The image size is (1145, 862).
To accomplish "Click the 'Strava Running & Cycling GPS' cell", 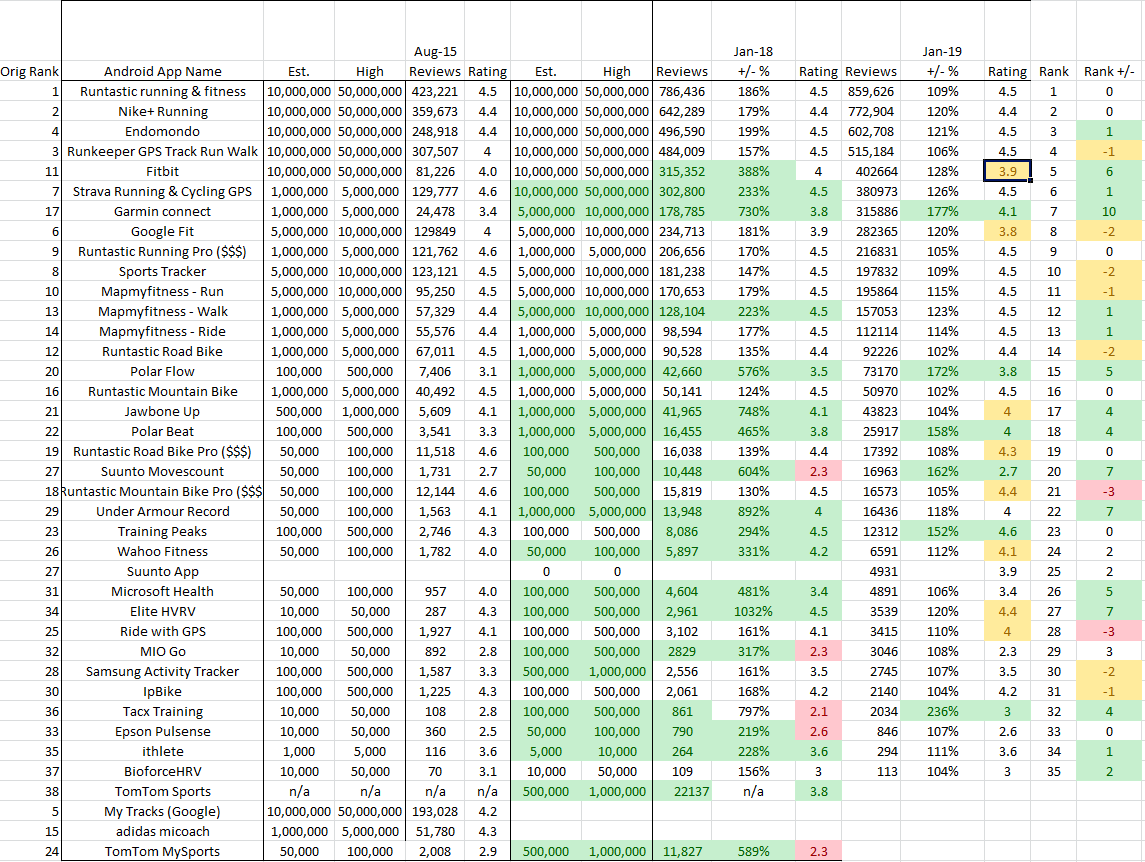I will point(162,191).
